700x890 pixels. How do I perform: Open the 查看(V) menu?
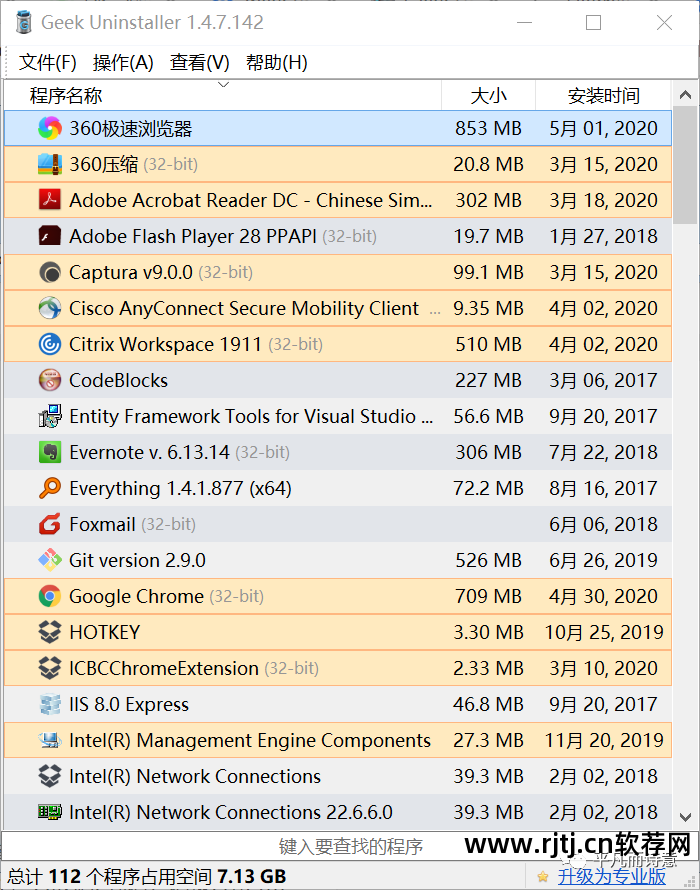pyautogui.click(x=199, y=62)
